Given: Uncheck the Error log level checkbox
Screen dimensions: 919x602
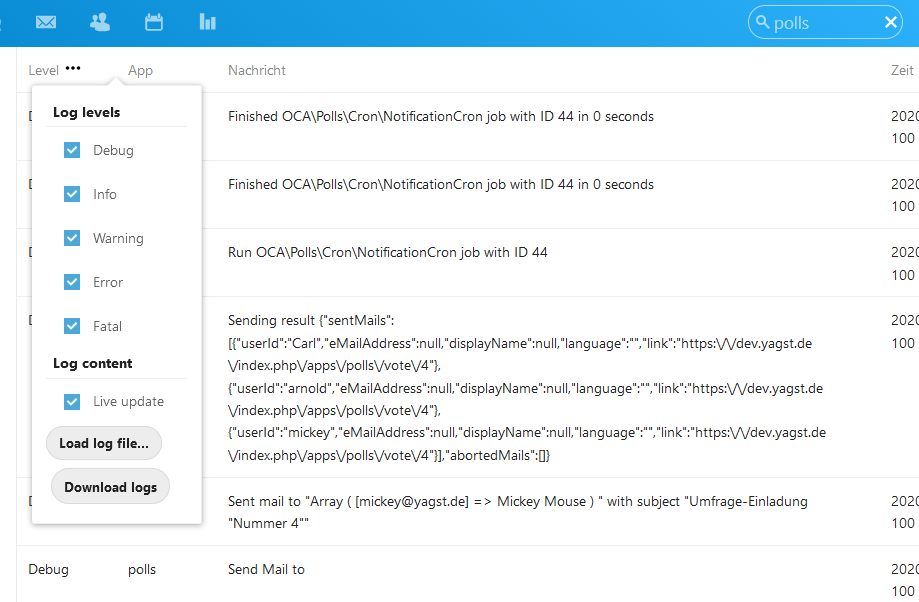Looking at the screenshot, I should 72,282.
